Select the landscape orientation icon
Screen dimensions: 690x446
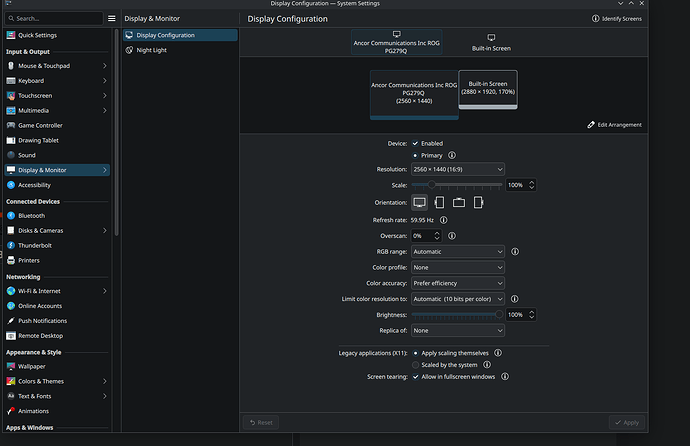tap(419, 202)
